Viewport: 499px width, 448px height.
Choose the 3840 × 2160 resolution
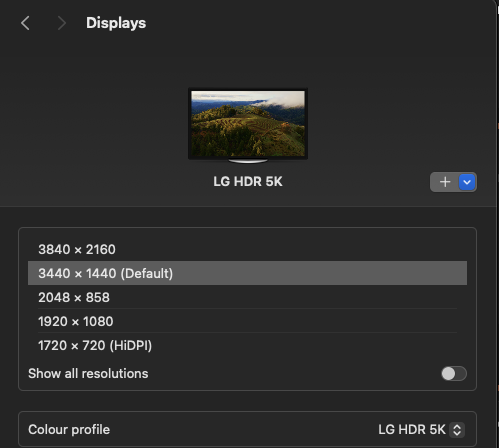click(247, 249)
